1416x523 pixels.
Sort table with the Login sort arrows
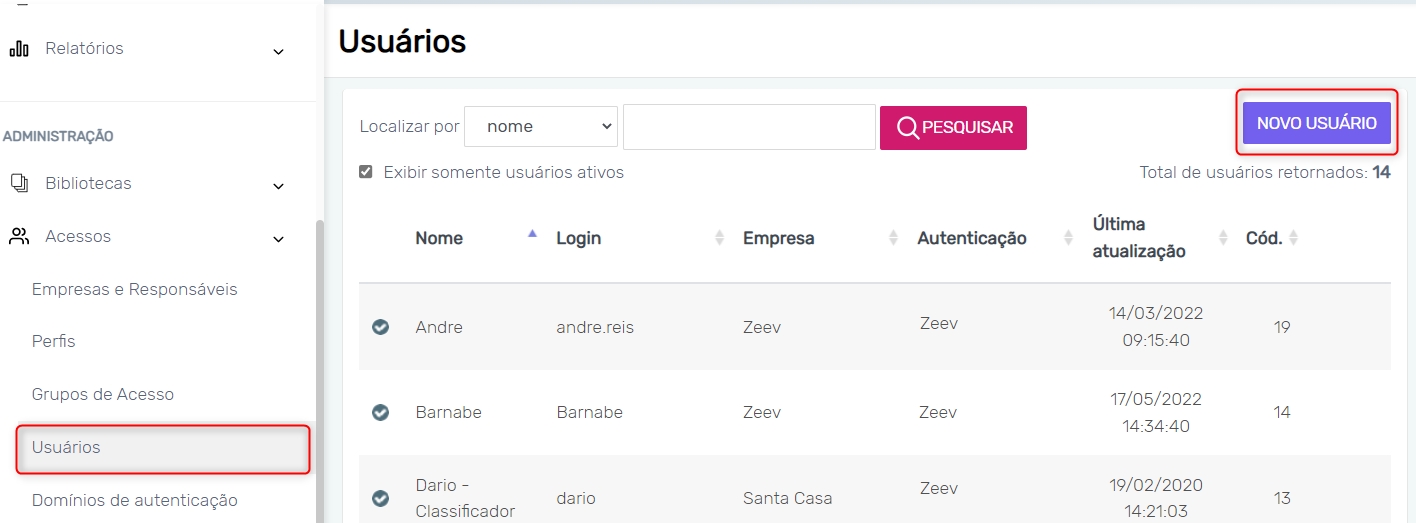(719, 238)
